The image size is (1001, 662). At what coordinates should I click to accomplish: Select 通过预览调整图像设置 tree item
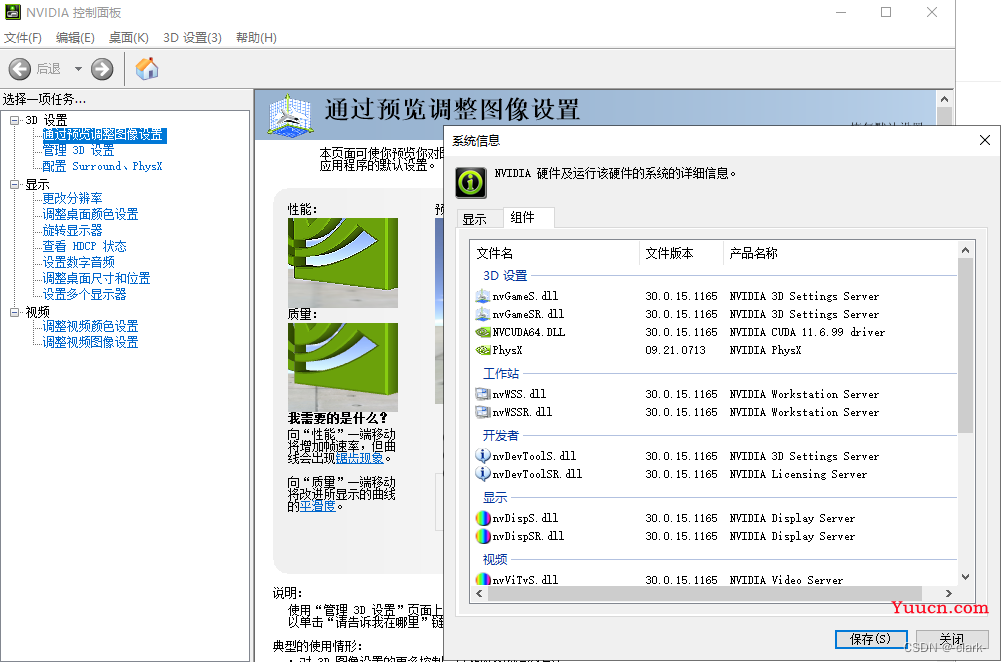[x=103, y=135]
